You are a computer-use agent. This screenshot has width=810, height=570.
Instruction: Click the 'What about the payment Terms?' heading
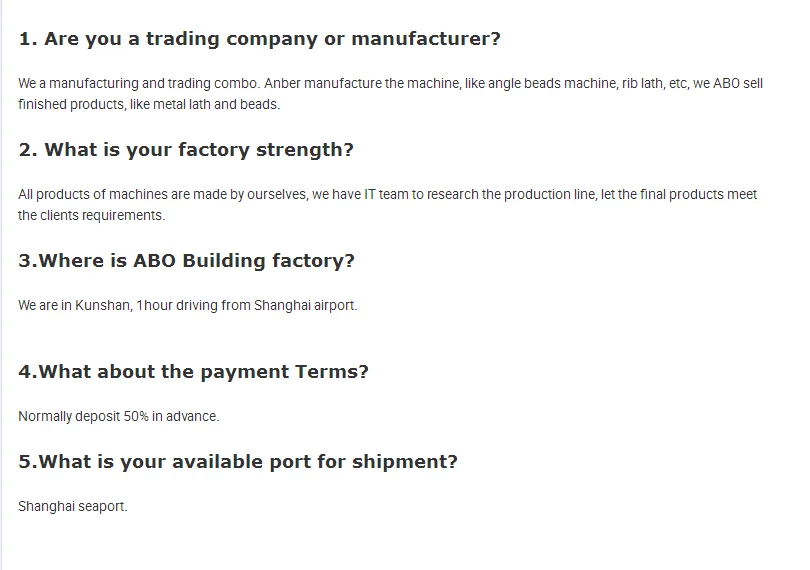(x=193, y=372)
